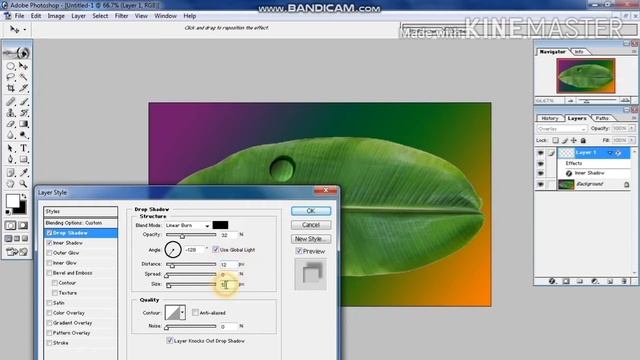
Task: Enable Bevel and Emboss checkbox
Action: tap(49, 273)
